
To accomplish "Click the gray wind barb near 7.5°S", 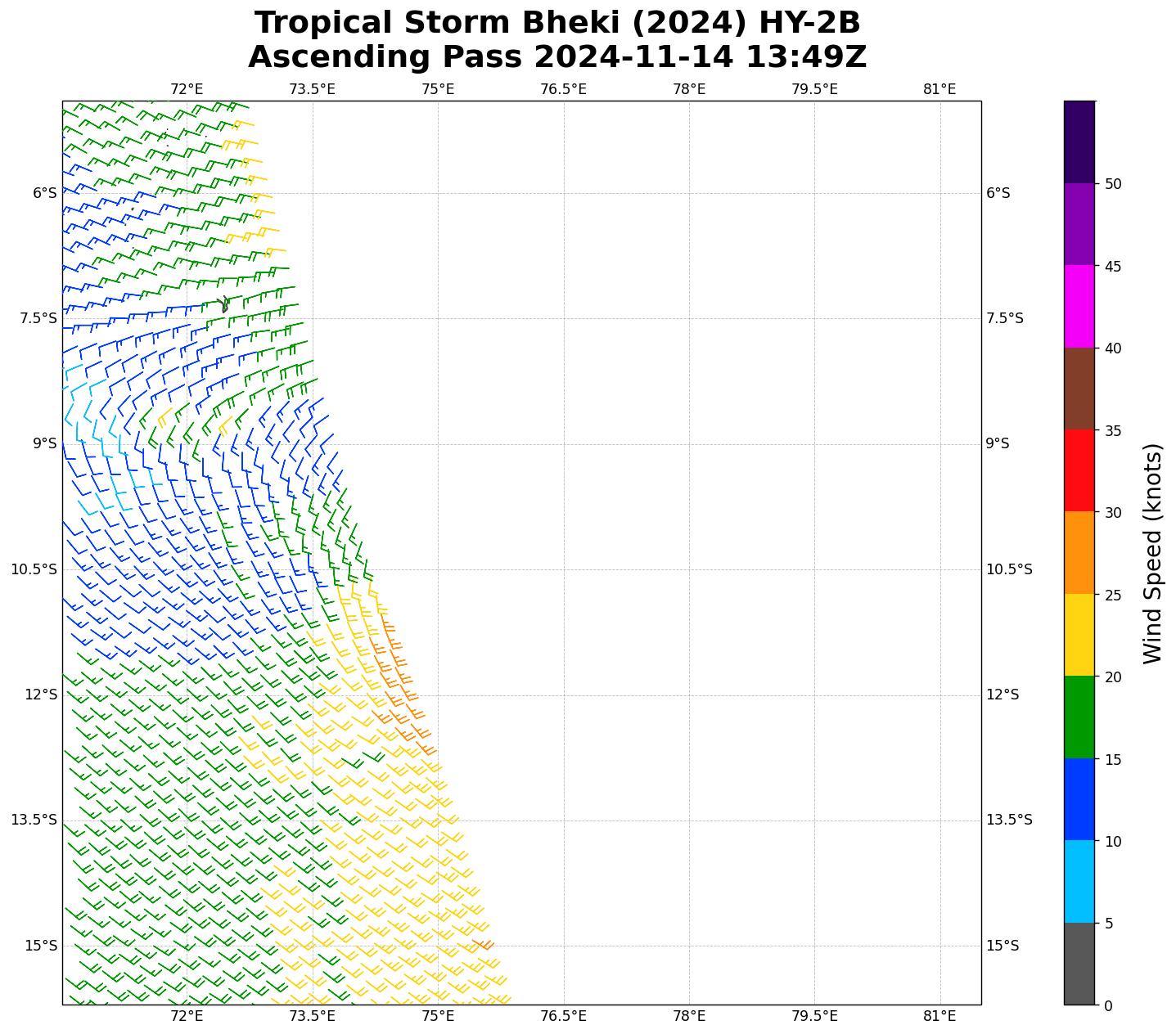I will coord(224,304).
